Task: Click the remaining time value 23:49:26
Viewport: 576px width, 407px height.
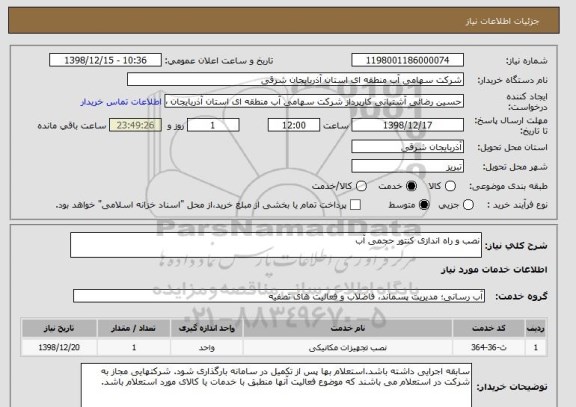Action: click(136, 125)
